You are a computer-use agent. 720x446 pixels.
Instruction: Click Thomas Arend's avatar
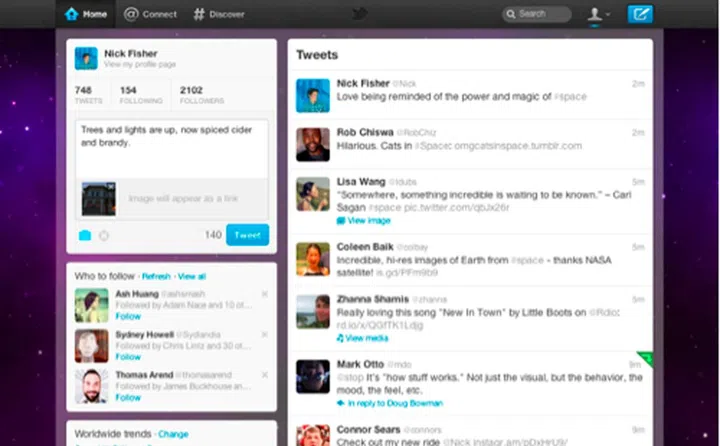pyautogui.click(x=91, y=386)
